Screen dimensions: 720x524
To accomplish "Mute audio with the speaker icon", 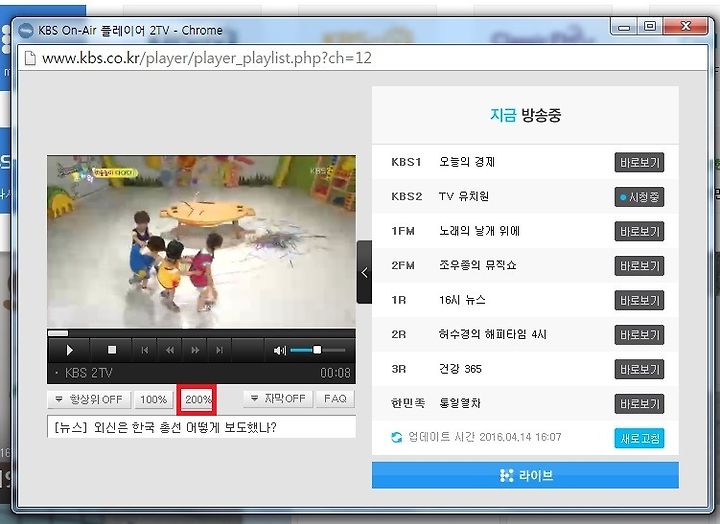I will 279,351.
